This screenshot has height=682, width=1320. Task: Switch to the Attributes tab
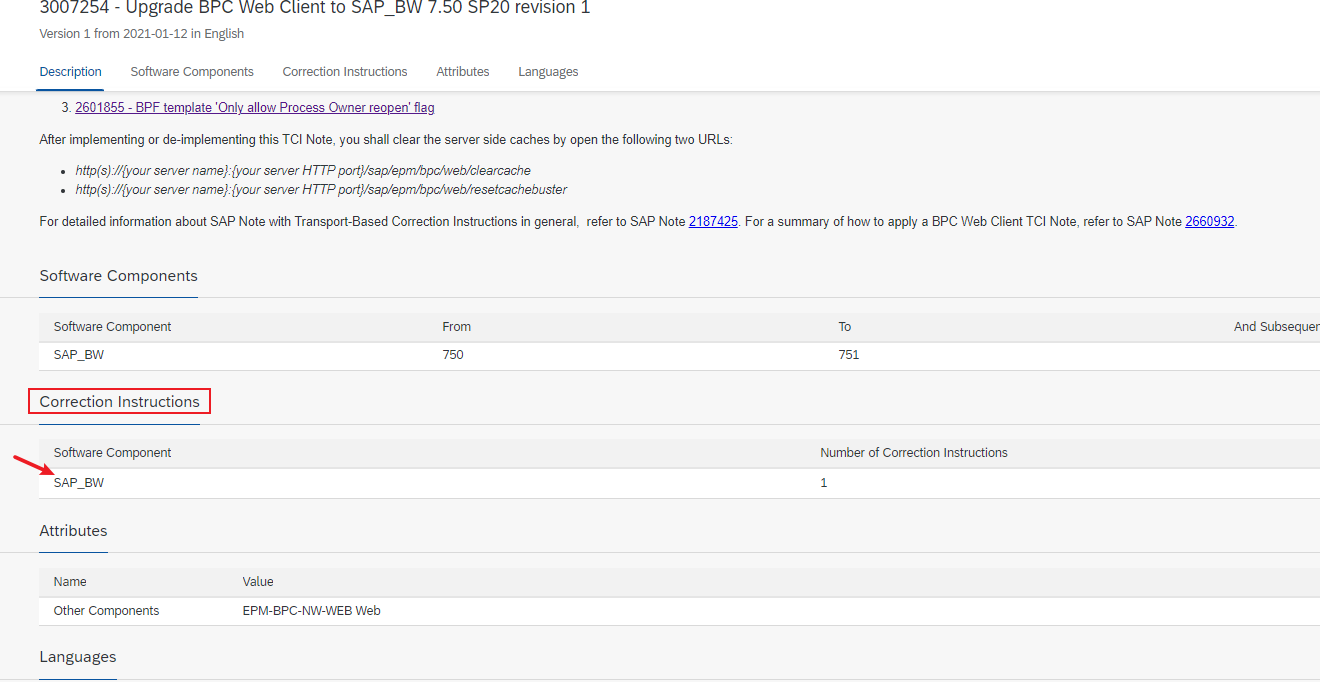coord(463,72)
